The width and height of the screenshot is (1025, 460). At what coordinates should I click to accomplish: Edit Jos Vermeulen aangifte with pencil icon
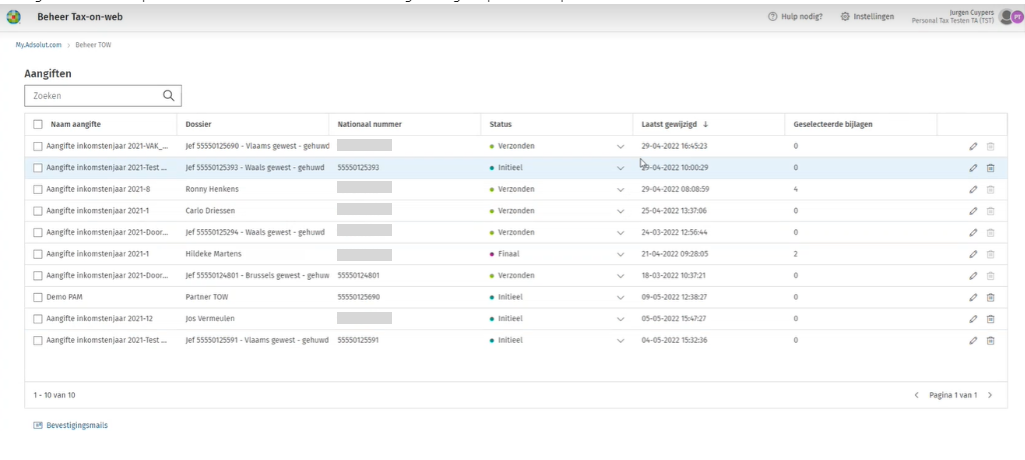click(x=973, y=319)
